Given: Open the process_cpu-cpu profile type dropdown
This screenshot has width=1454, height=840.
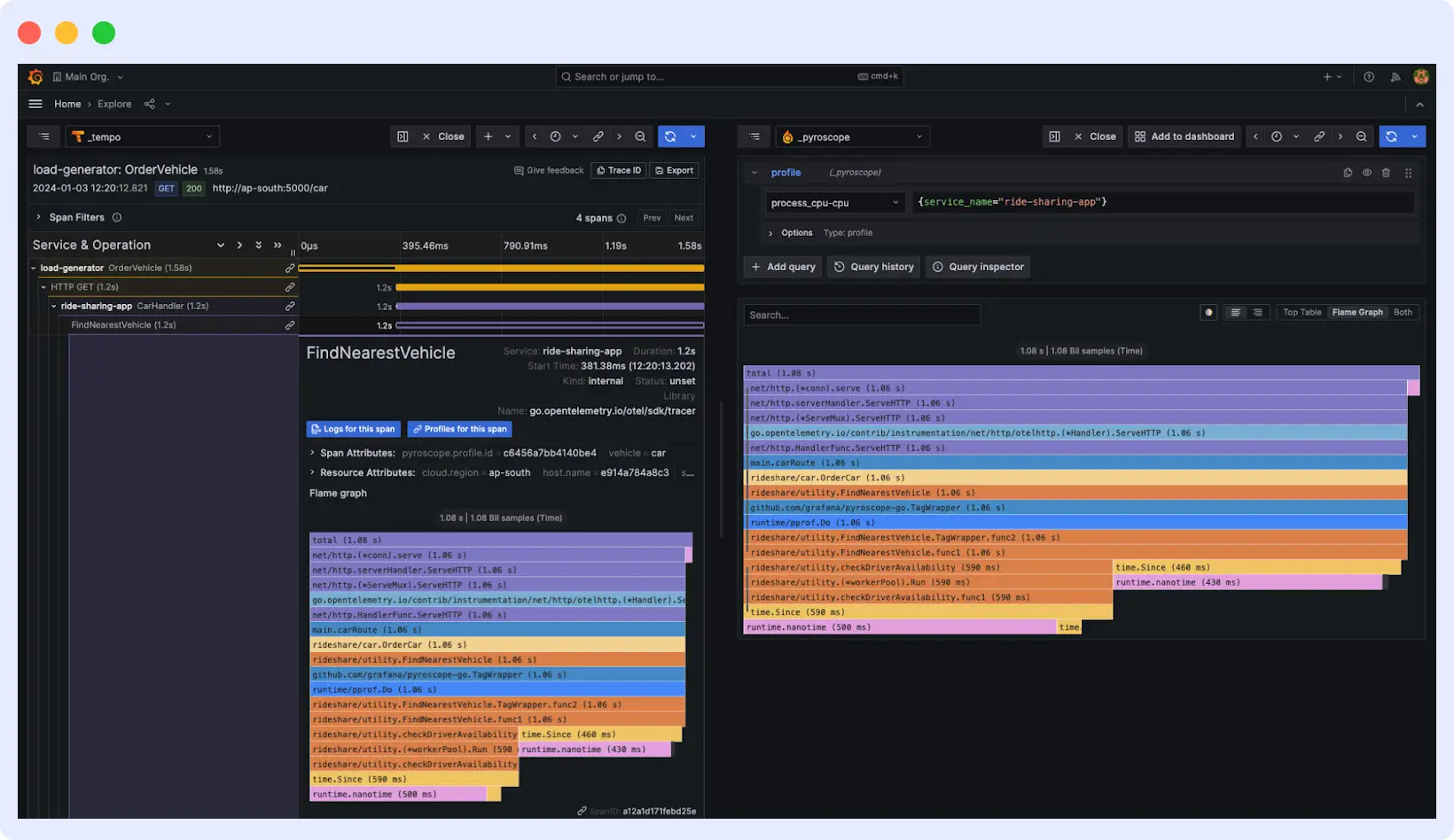Looking at the screenshot, I should 833,202.
